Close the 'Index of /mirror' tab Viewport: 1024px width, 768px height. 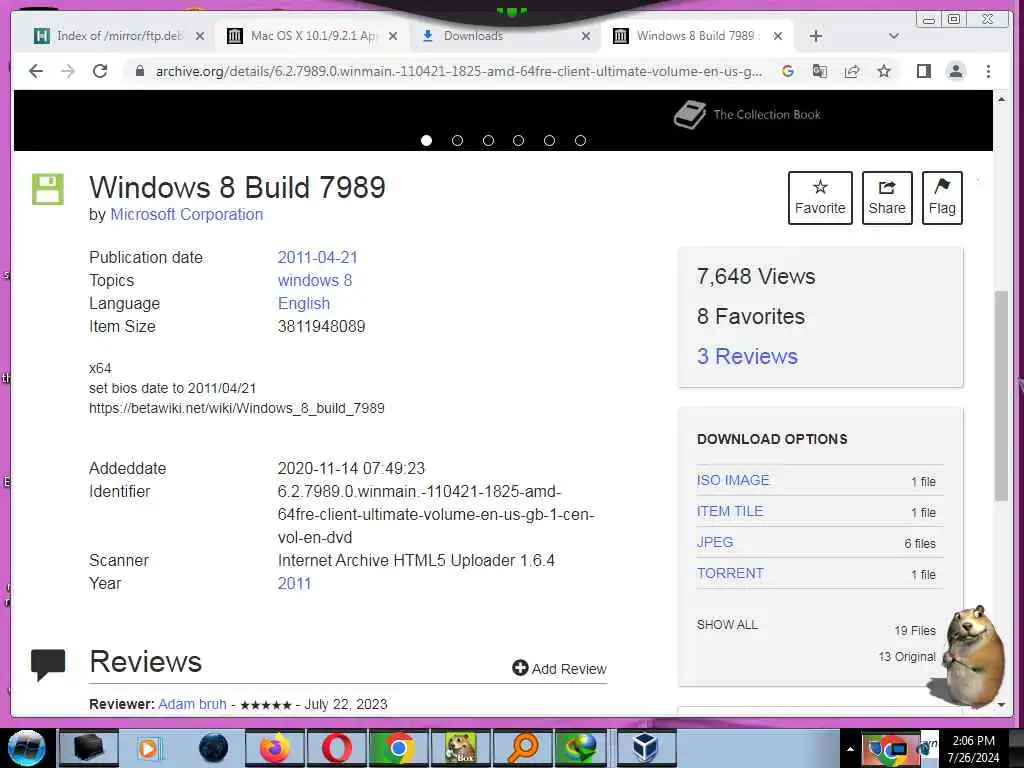pos(200,36)
